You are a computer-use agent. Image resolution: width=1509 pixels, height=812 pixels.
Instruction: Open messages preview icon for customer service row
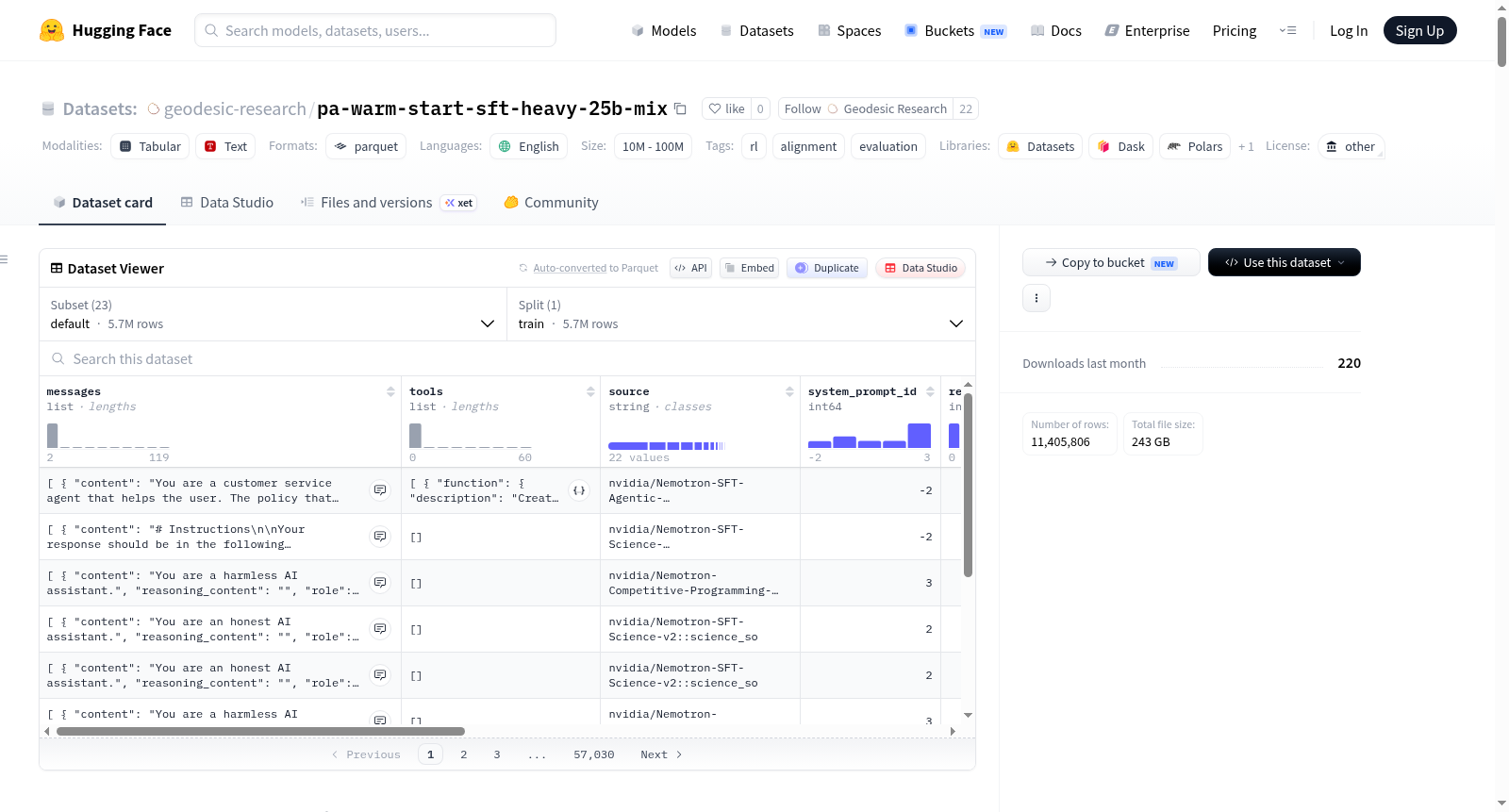point(380,490)
